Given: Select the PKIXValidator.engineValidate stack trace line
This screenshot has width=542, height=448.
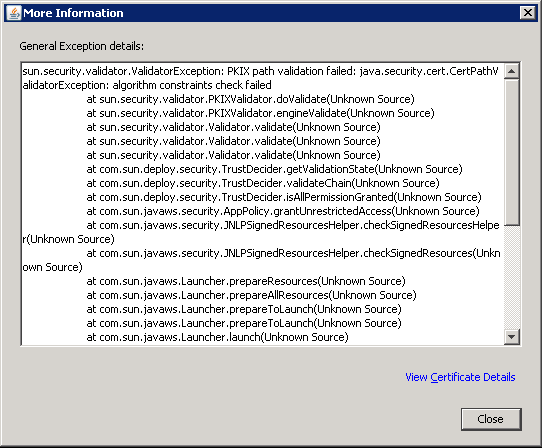Looking at the screenshot, I should 260,113.
